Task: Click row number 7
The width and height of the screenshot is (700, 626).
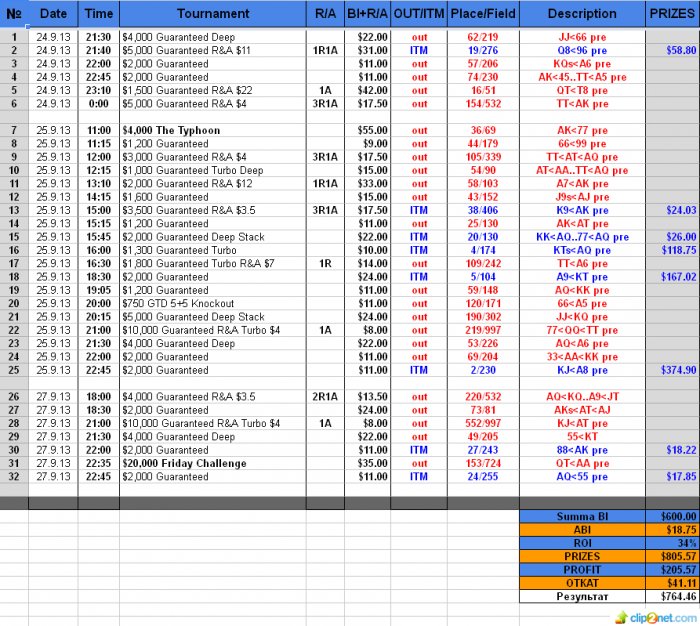Action: point(14,130)
